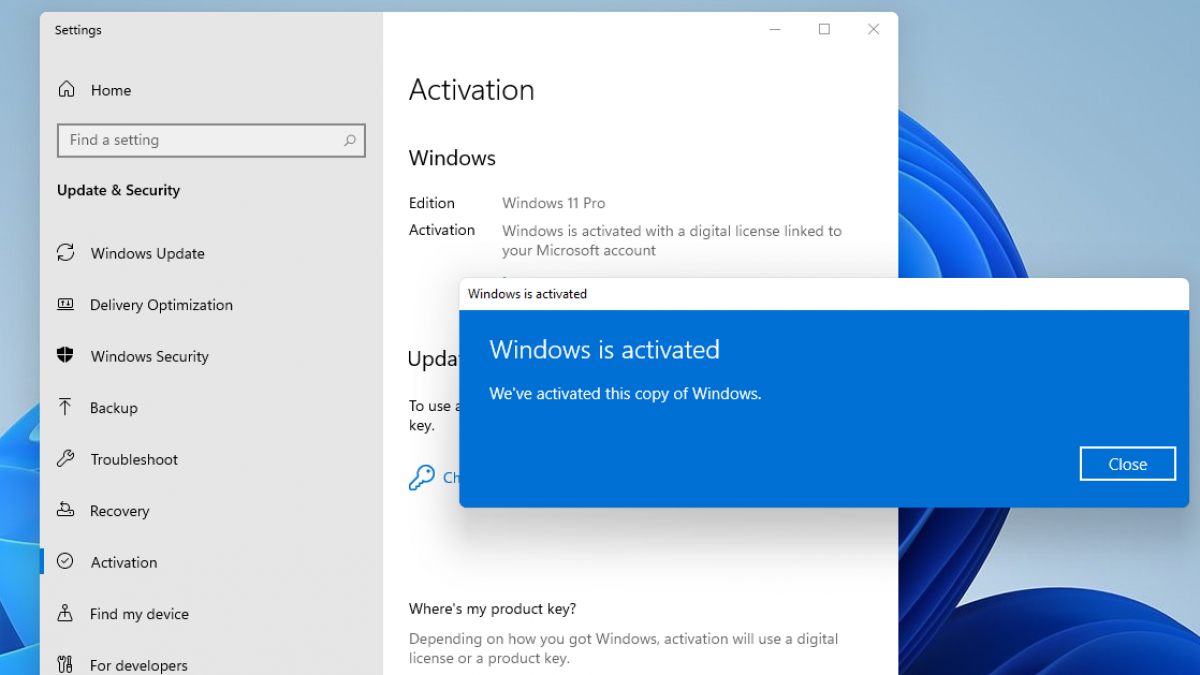Click the Delivery Optimization icon
The image size is (1200, 675).
click(66, 305)
